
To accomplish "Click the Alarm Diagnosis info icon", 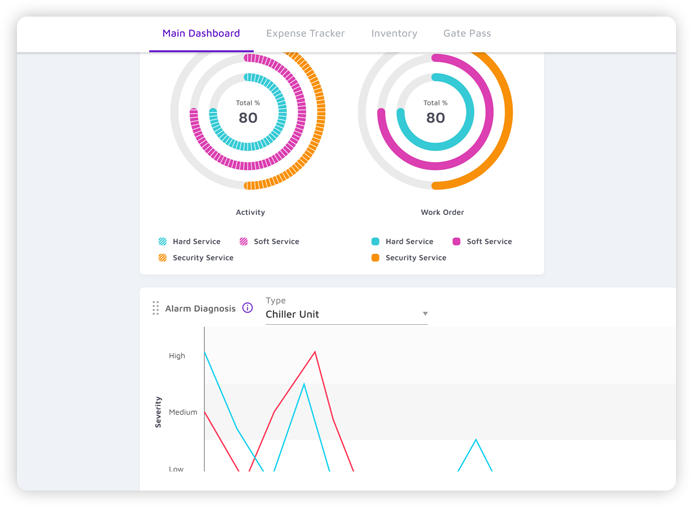I will [248, 308].
